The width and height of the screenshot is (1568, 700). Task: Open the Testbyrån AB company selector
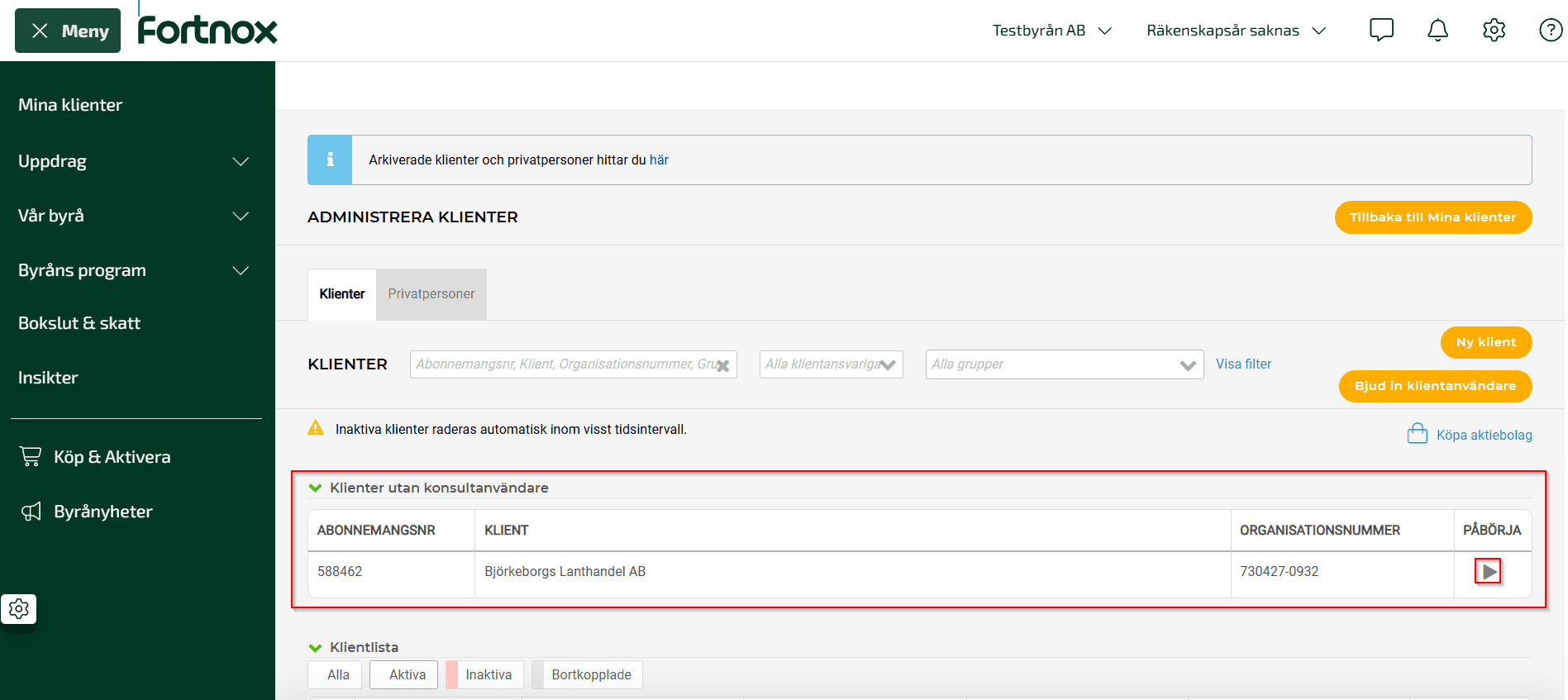click(x=1051, y=31)
